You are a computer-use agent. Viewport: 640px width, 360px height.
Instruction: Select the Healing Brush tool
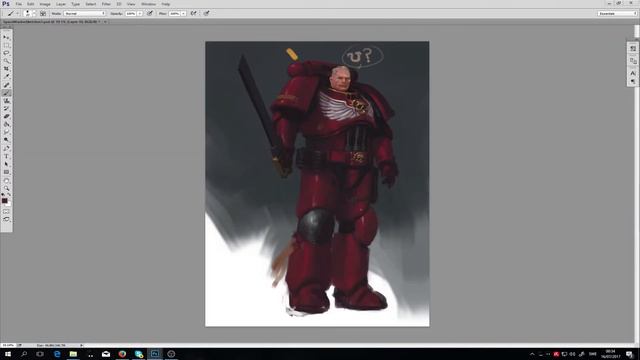point(6,85)
